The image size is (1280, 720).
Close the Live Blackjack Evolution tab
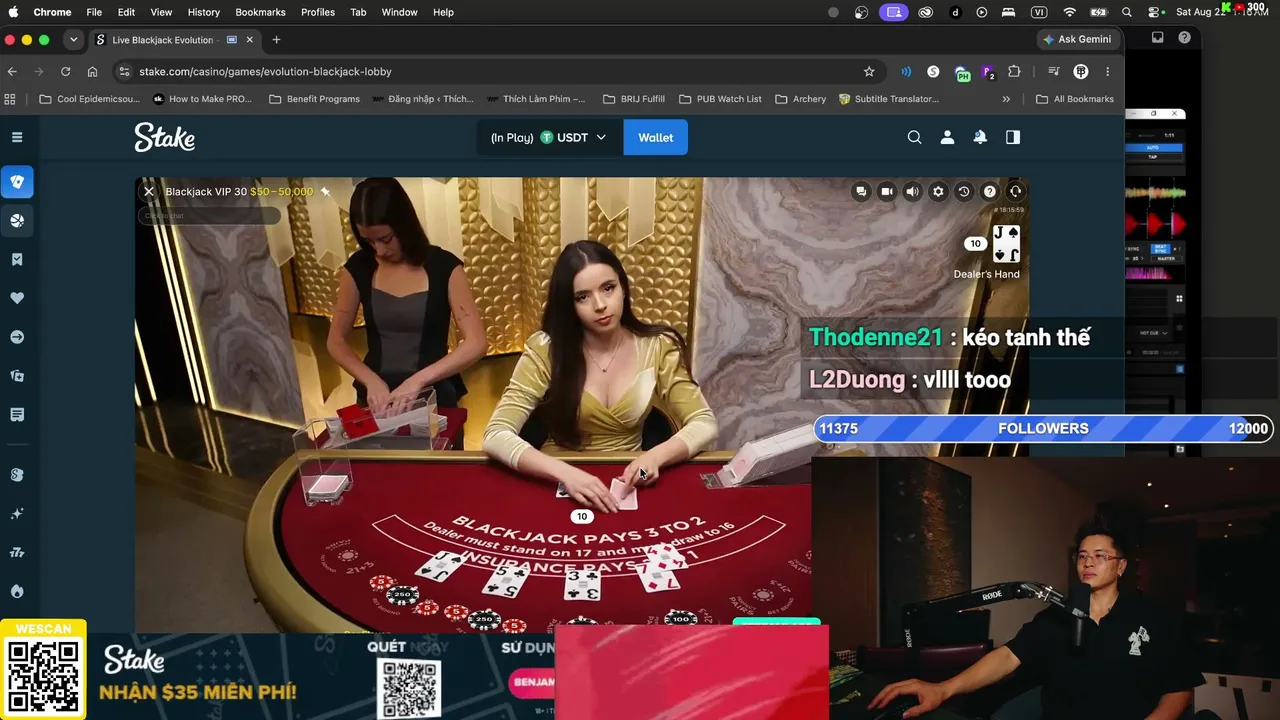(250, 40)
